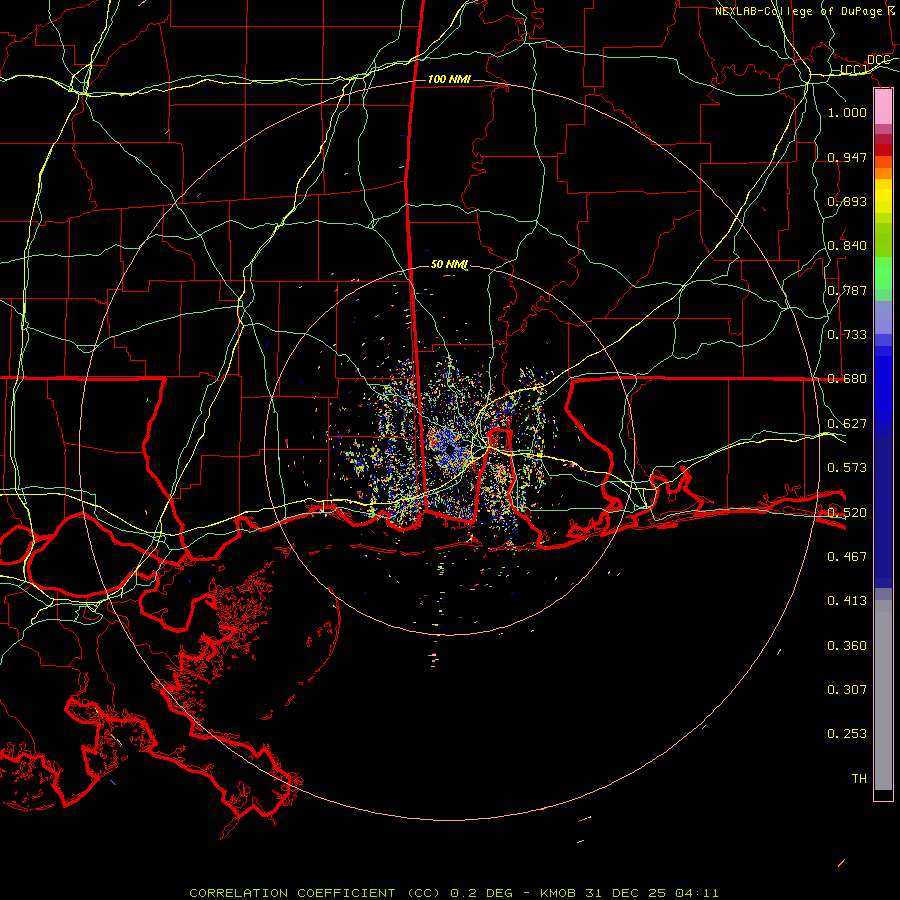Select the 0.893 legend value
Viewport: 900px width, 900px height.
[x=847, y=201]
